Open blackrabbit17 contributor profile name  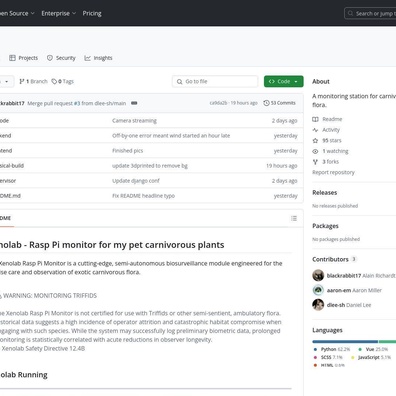344,276
